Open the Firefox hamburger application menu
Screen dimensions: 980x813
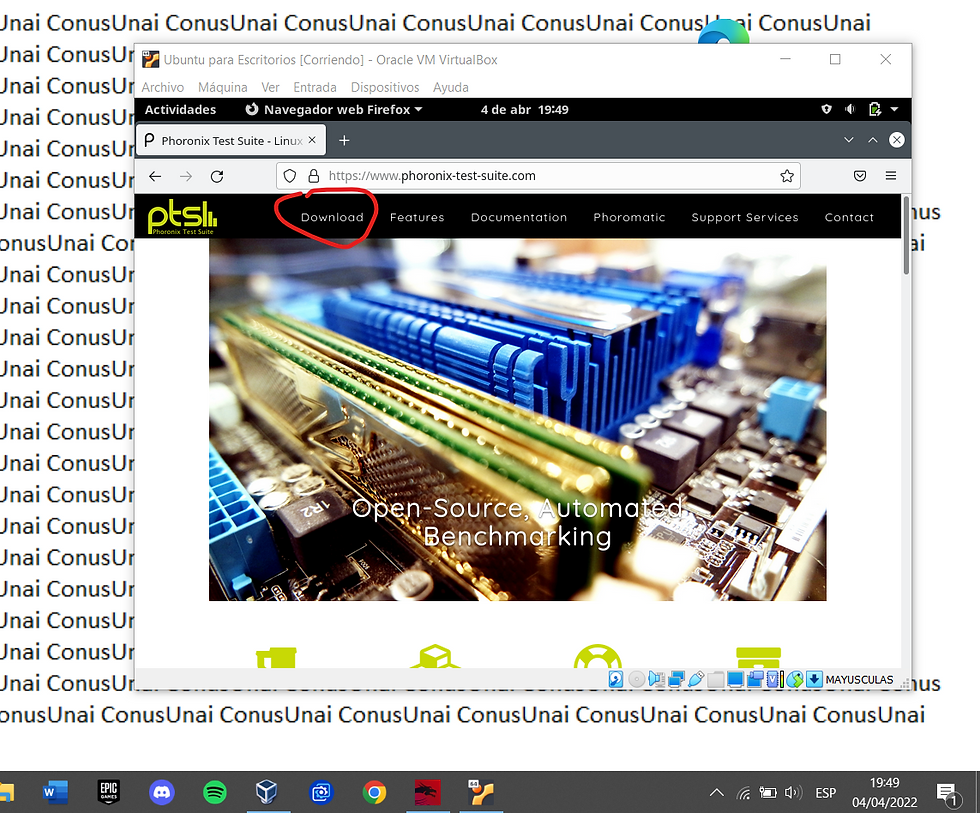click(x=891, y=176)
